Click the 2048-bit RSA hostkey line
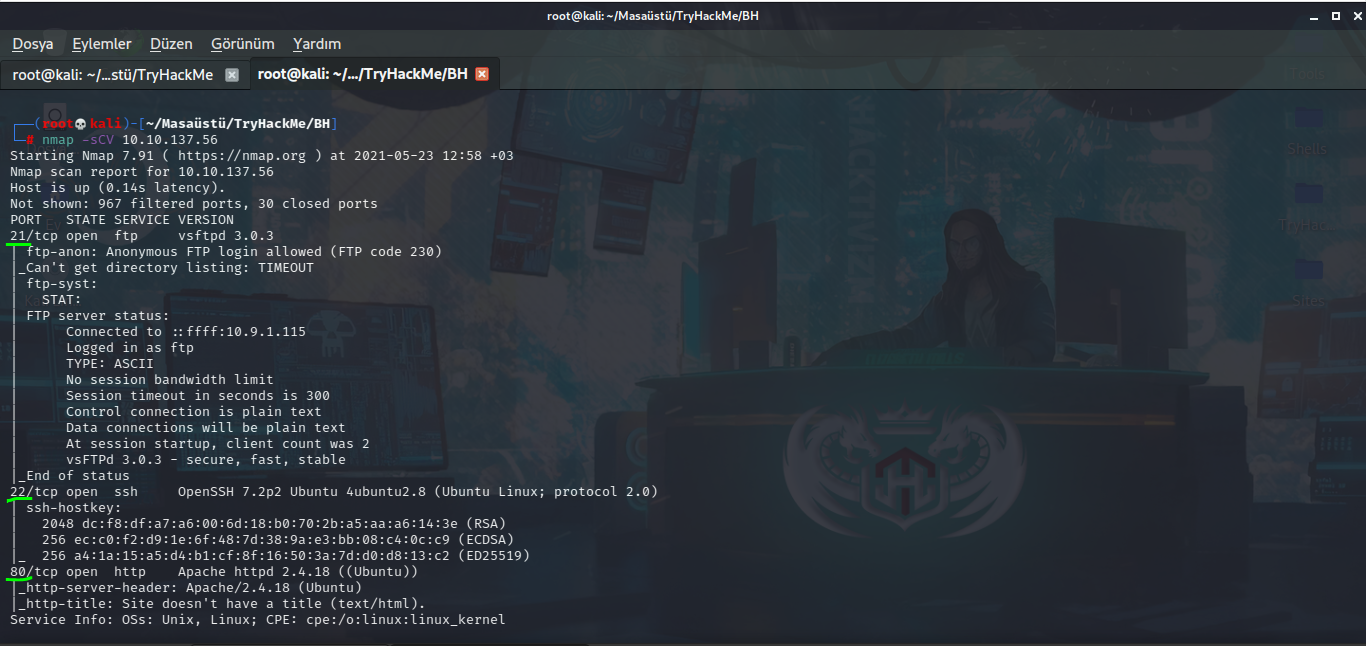The height and width of the screenshot is (646, 1366). click(274, 524)
